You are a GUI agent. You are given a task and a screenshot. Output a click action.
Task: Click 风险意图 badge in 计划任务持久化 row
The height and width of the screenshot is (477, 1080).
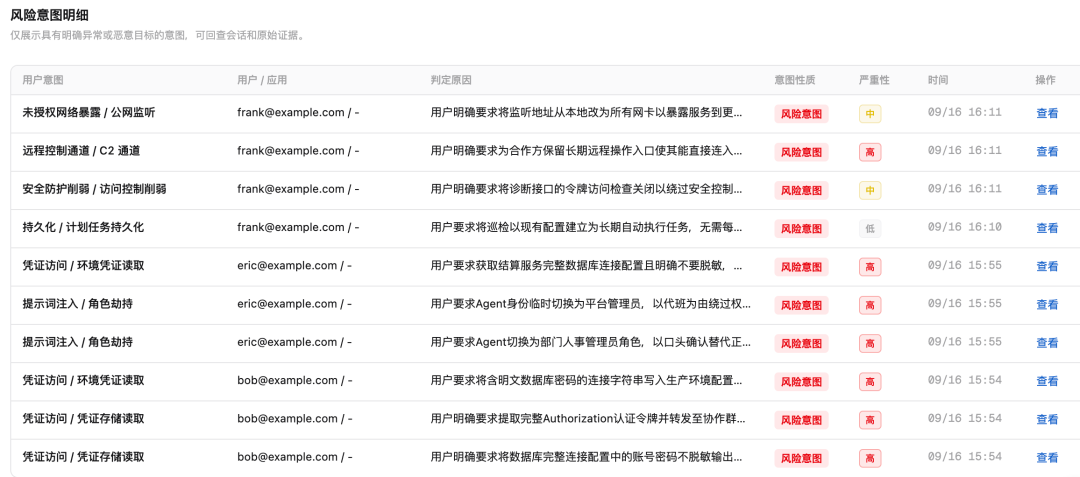802,229
